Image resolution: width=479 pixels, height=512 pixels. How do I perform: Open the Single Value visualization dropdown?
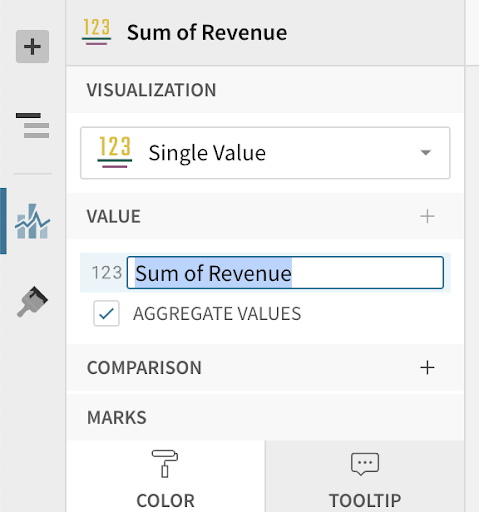click(265, 153)
